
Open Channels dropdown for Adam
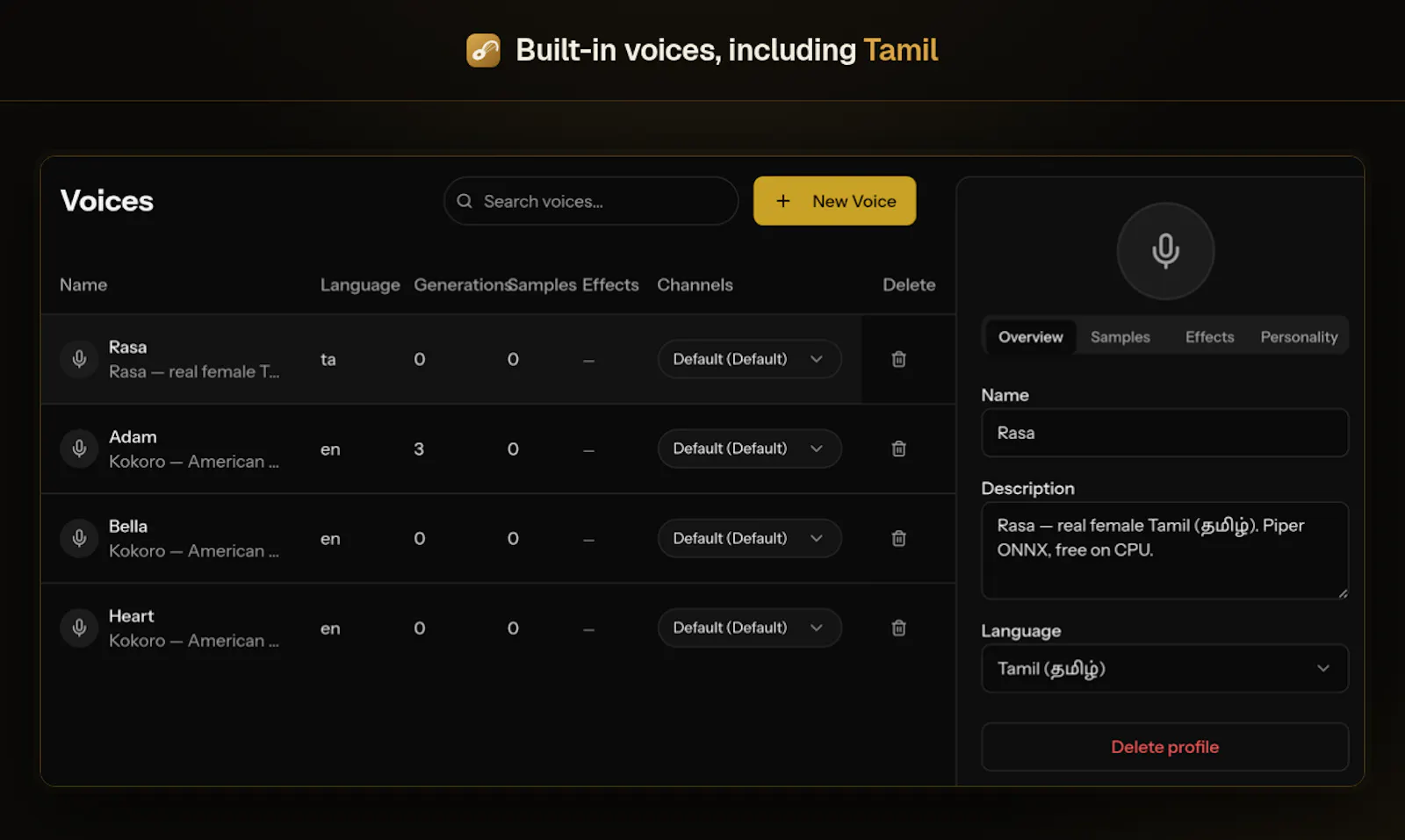749,449
